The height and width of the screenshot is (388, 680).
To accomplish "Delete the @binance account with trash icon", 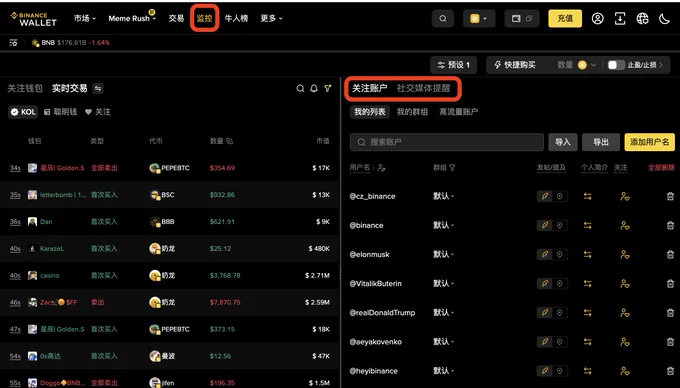I will (x=670, y=225).
